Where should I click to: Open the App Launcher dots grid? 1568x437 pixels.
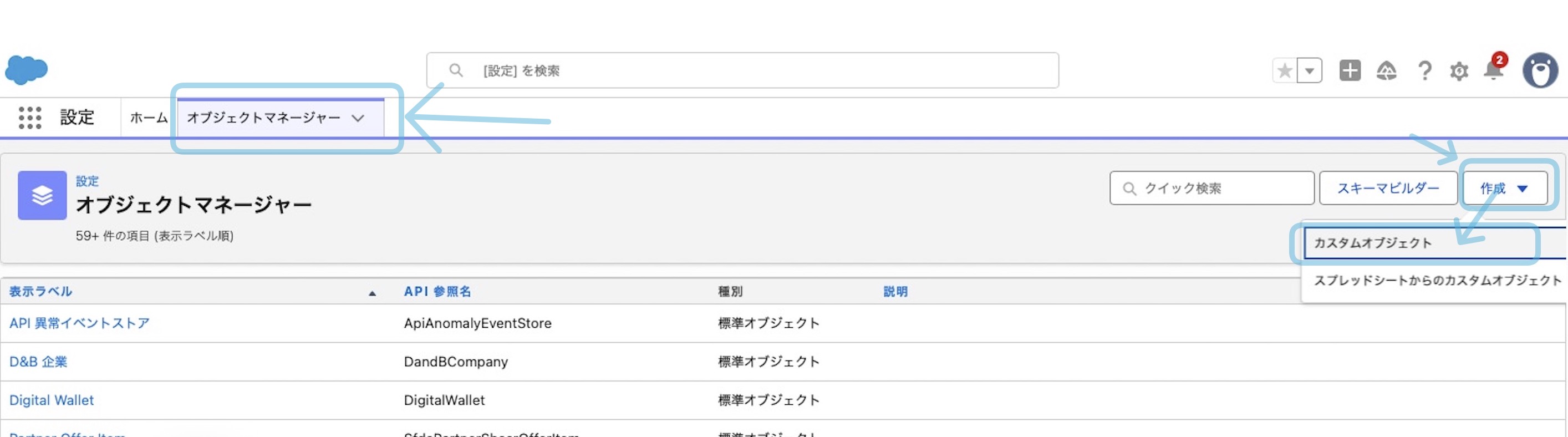[30, 118]
